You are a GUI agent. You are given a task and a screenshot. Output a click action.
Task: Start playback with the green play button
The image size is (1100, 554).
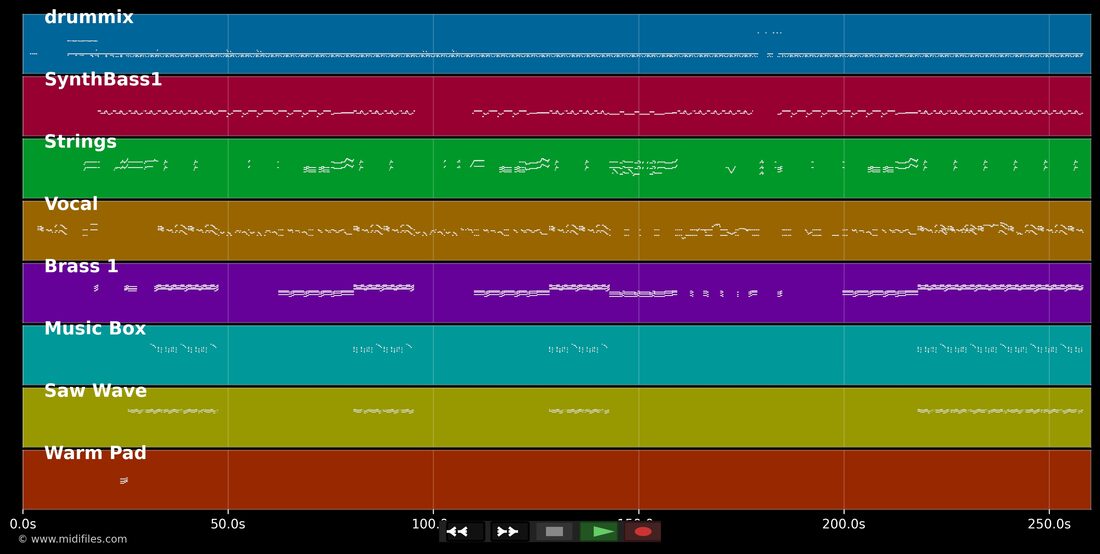pos(598,532)
